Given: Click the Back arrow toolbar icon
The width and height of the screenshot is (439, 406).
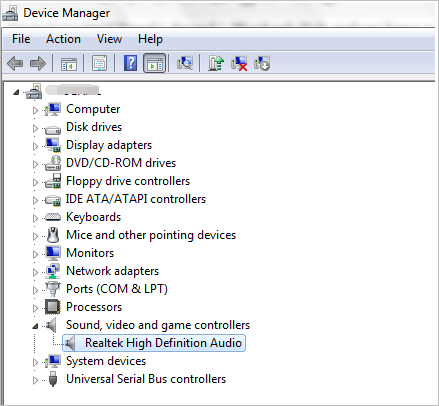Looking at the screenshot, I should pos(15,63).
